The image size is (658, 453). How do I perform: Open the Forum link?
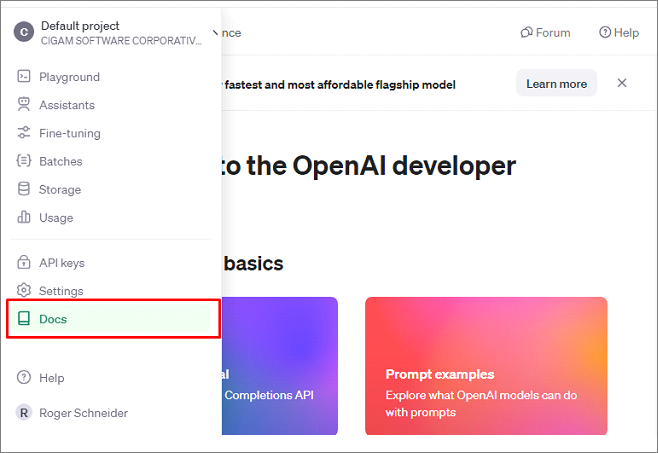coord(545,32)
